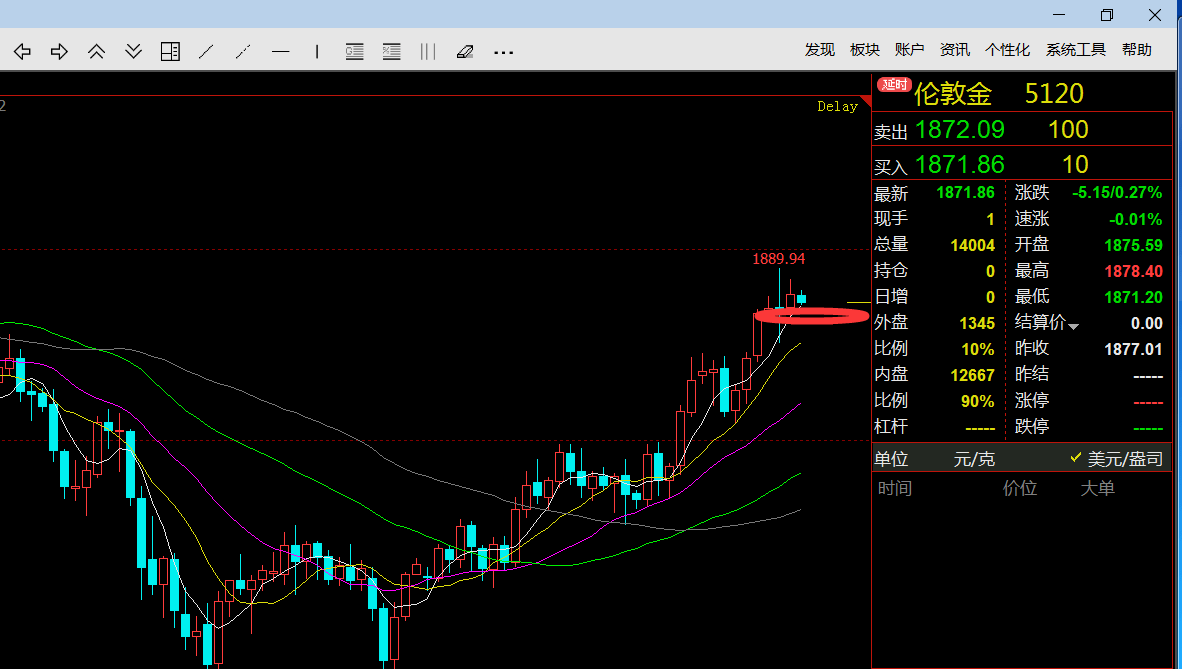This screenshot has width=1182, height=669.
Task: Select the vertical line drawing tool
Action: 317,51
